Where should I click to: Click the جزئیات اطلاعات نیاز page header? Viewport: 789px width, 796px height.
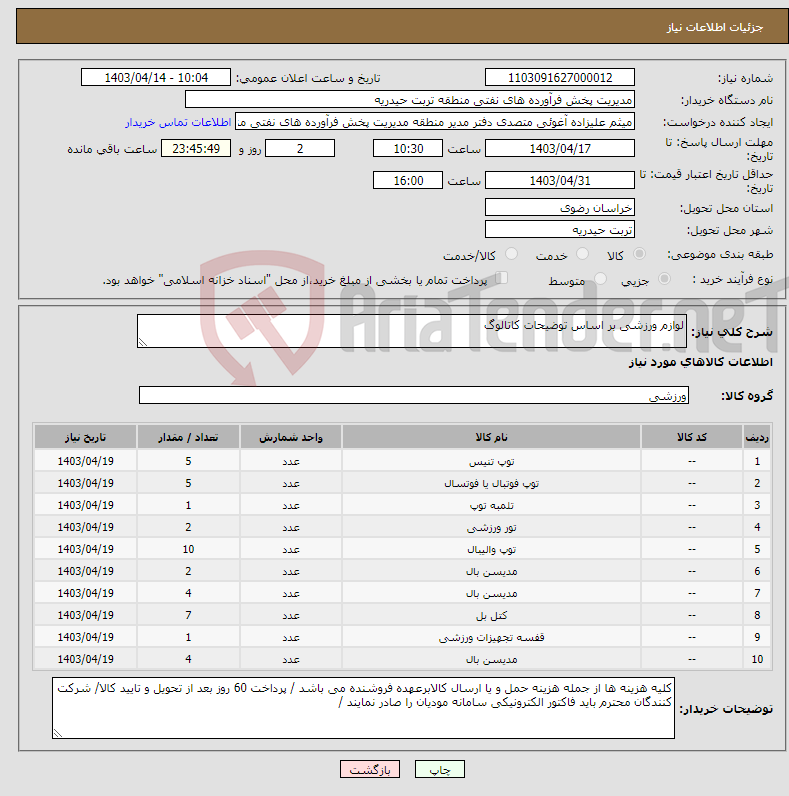click(714, 27)
